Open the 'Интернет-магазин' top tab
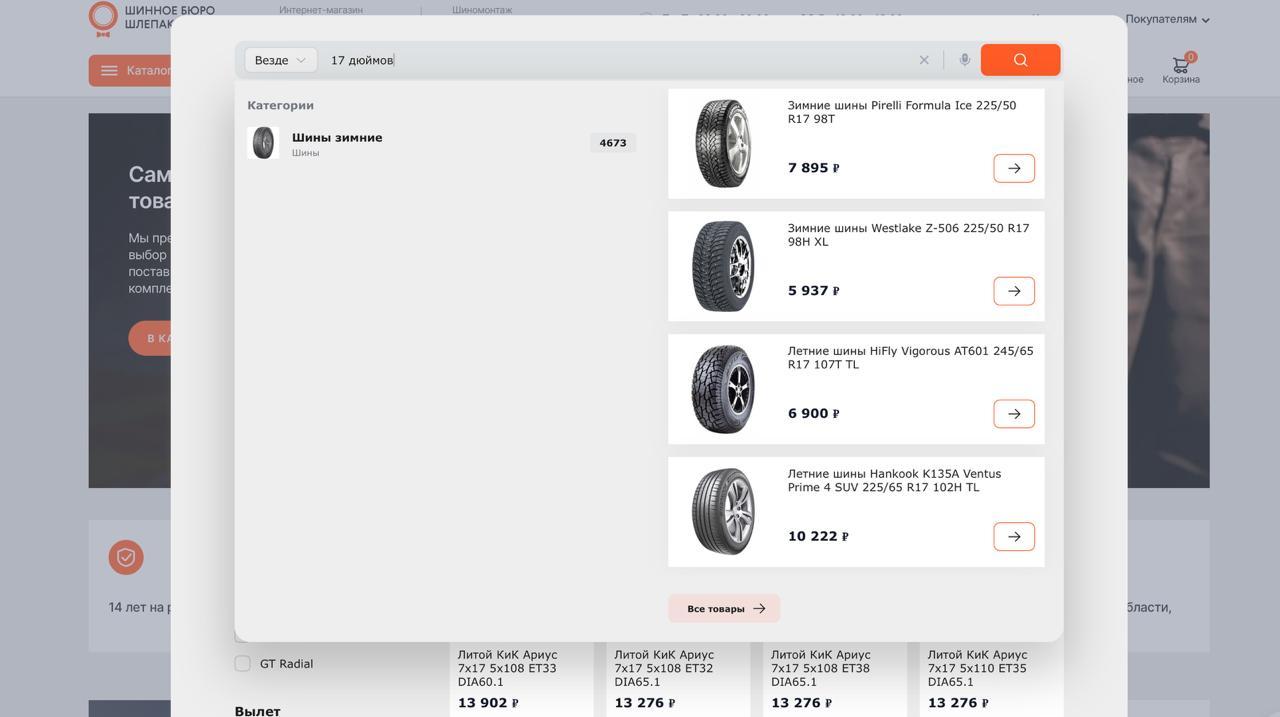This screenshot has height=717, width=1280. (x=321, y=10)
